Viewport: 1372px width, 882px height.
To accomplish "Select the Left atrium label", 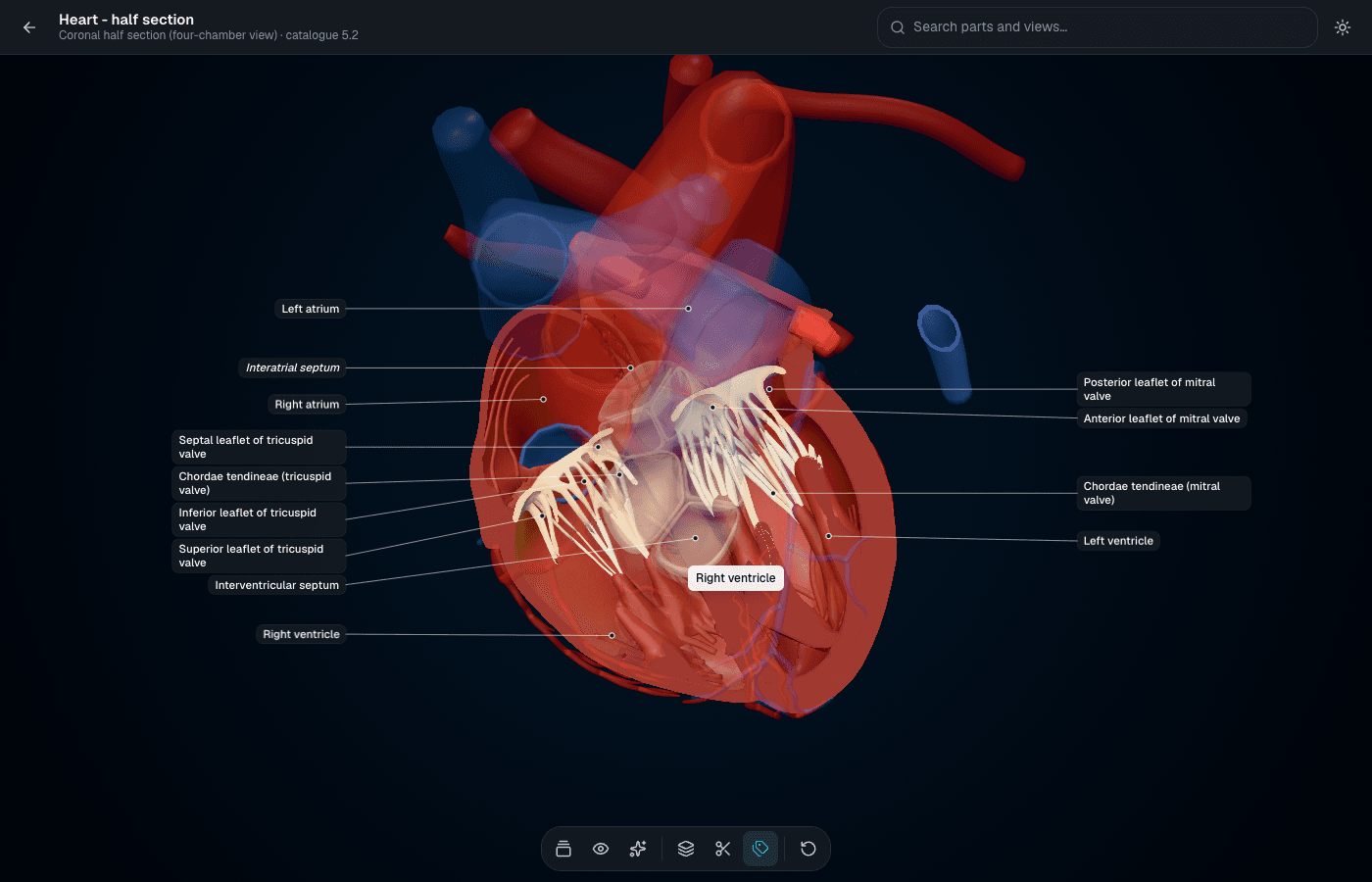I will [311, 309].
